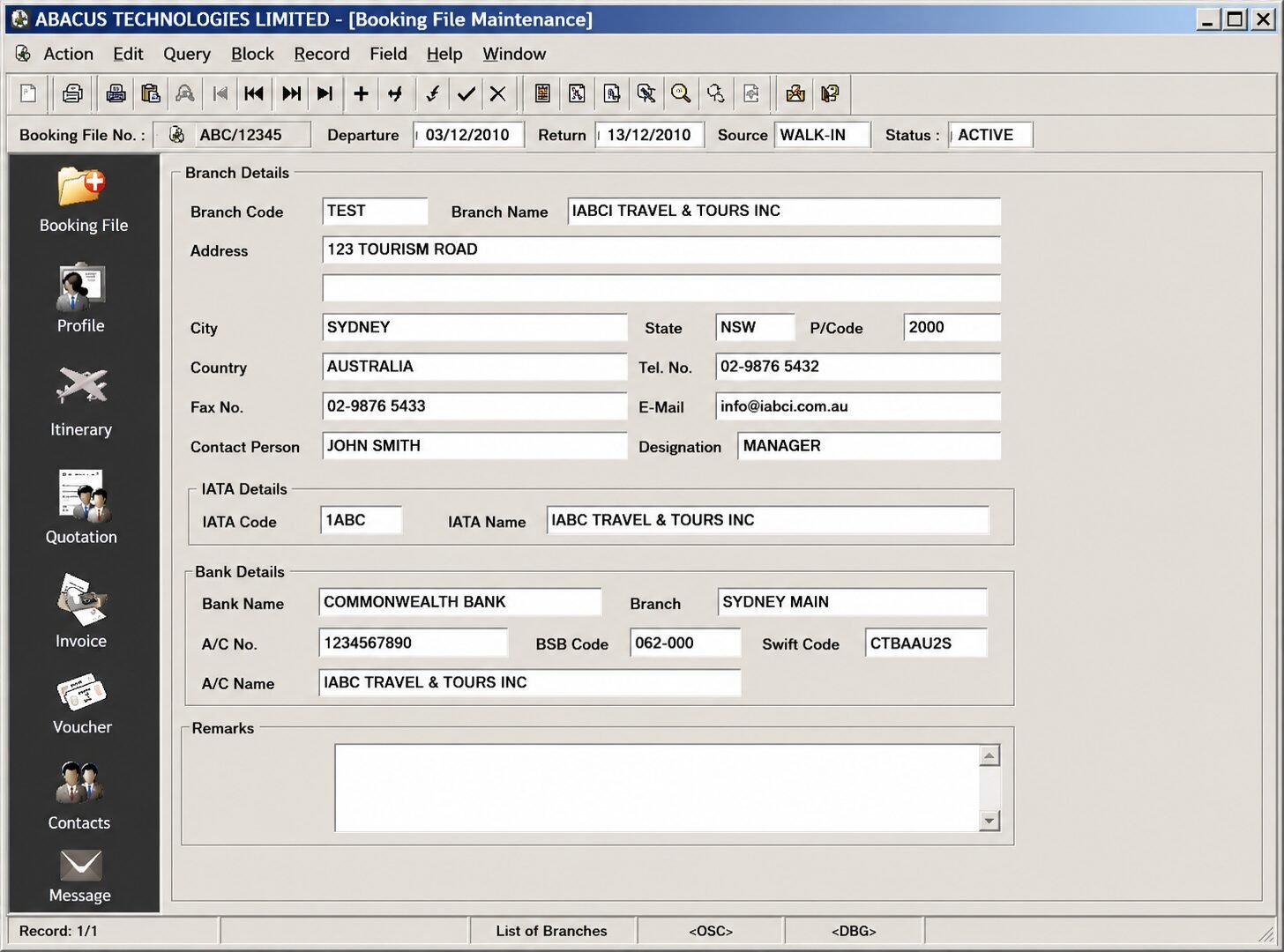Open Booking File in the sidebar

coord(84,200)
